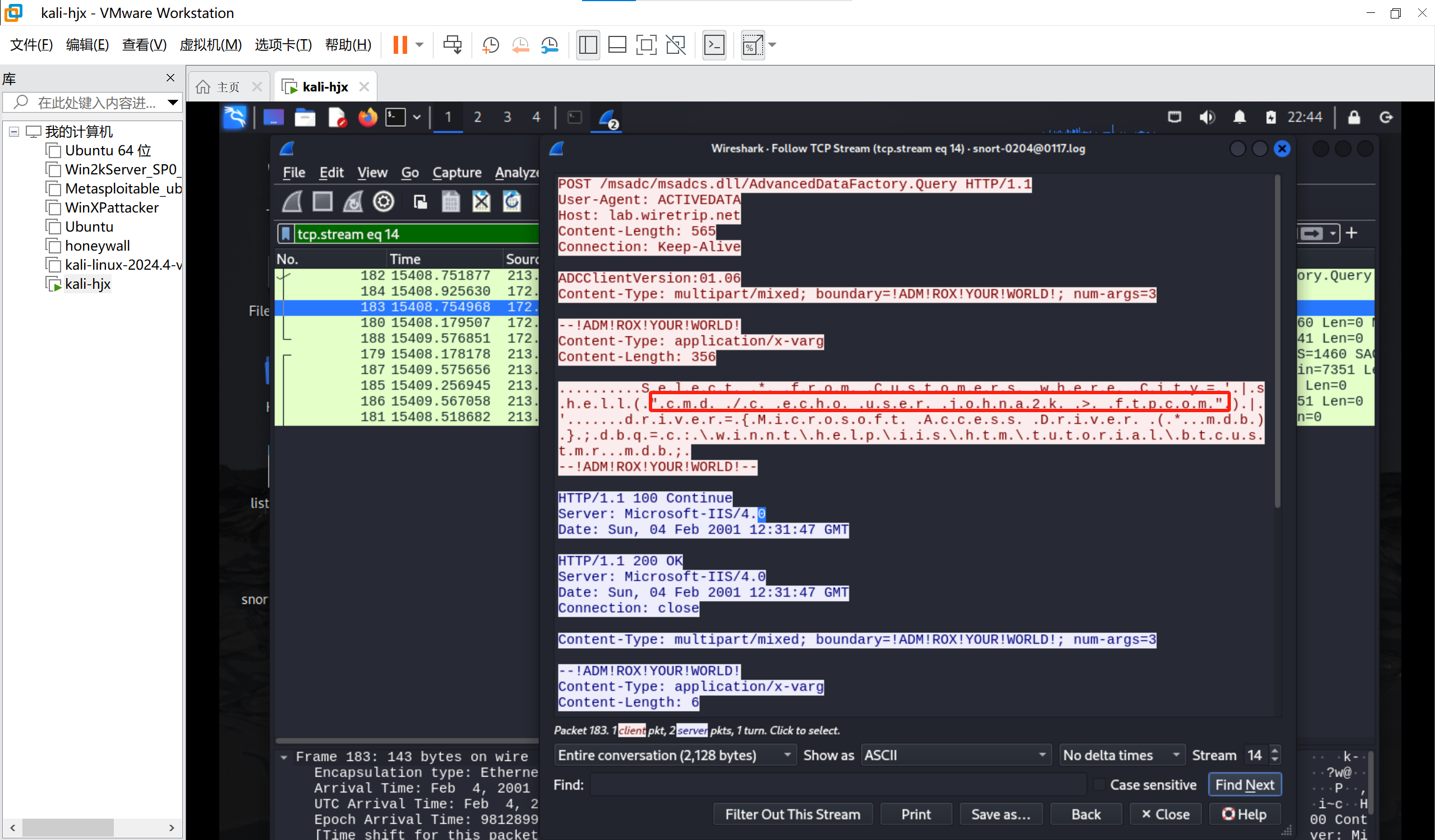Open the Wireshark Capture menu
This screenshot has height=840, width=1435.
click(456, 172)
